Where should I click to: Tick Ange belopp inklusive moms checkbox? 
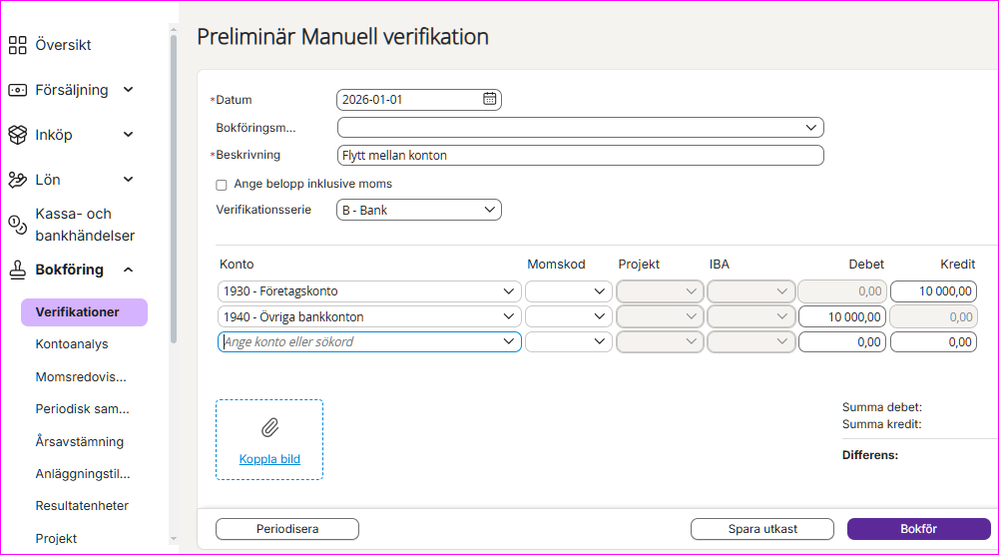pos(221,185)
